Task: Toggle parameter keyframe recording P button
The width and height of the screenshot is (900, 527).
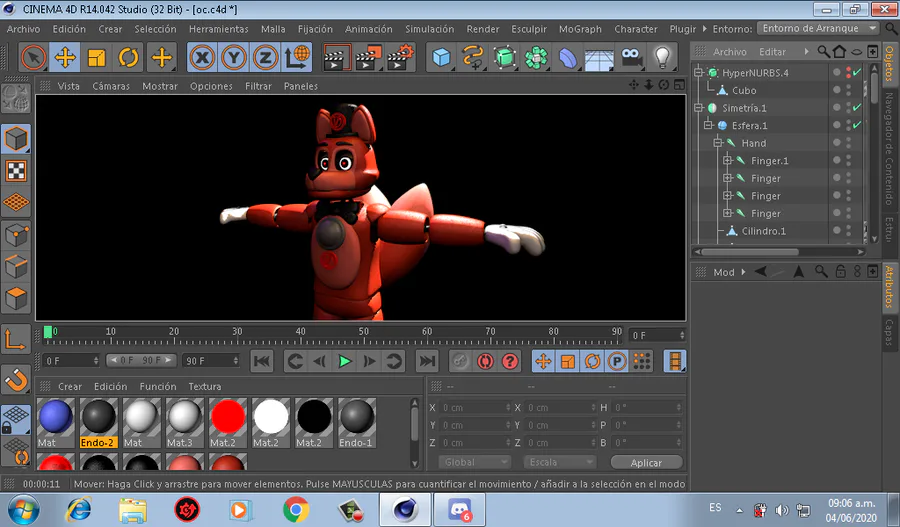Action: (x=617, y=361)
